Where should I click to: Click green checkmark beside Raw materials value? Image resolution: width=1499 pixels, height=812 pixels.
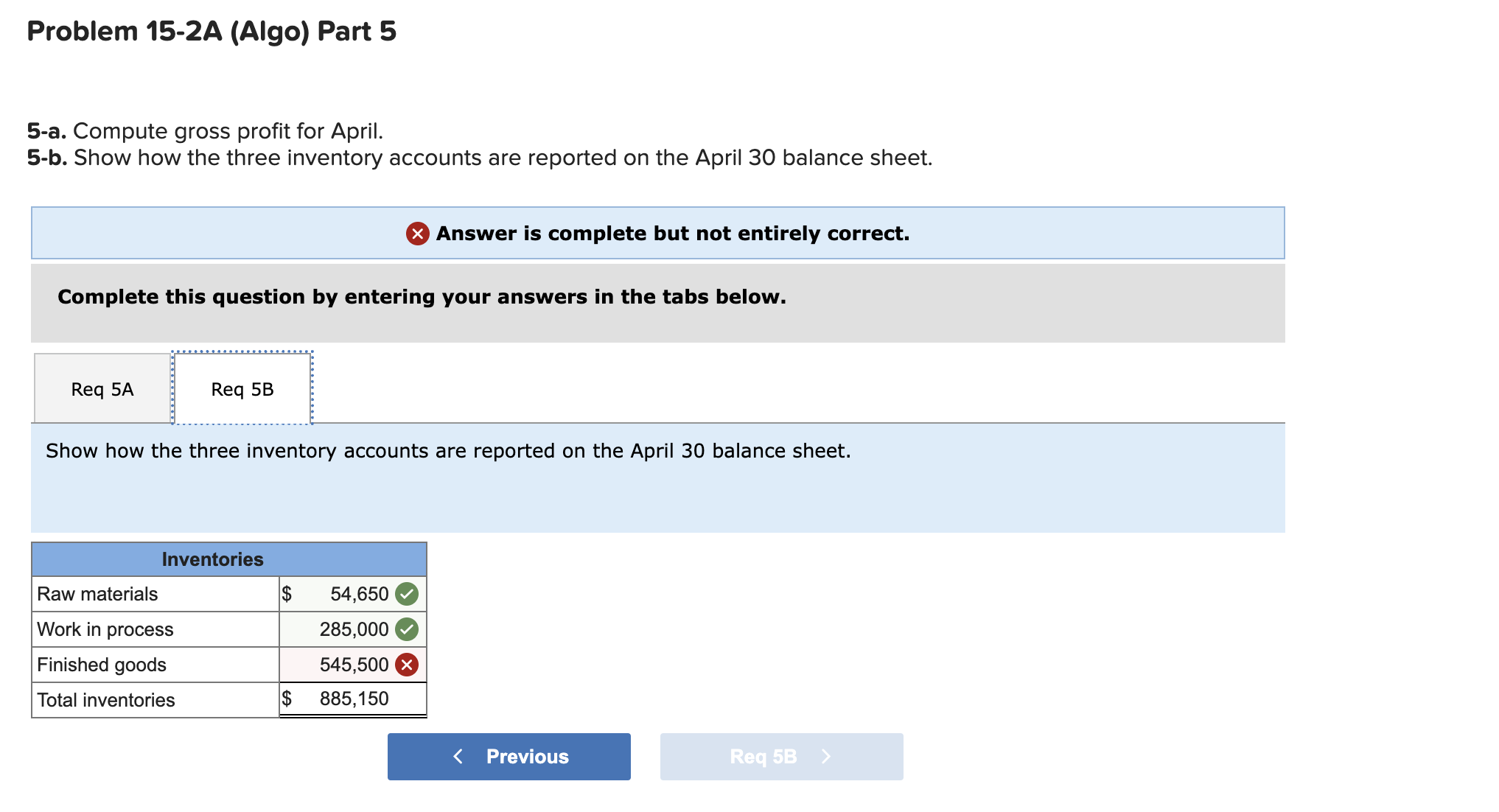pyautogui.click(x=407, y=594)
